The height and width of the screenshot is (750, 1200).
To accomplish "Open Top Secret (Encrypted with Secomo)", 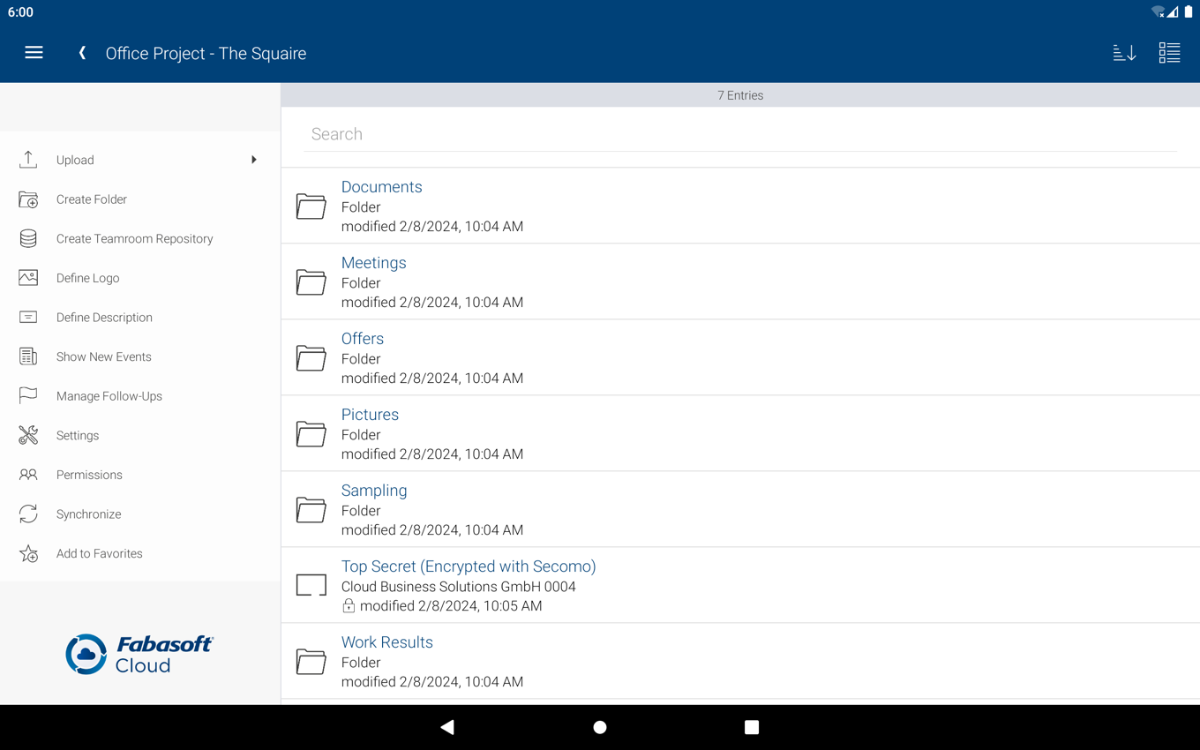I will pyautogui.click(x=469, y=567).
